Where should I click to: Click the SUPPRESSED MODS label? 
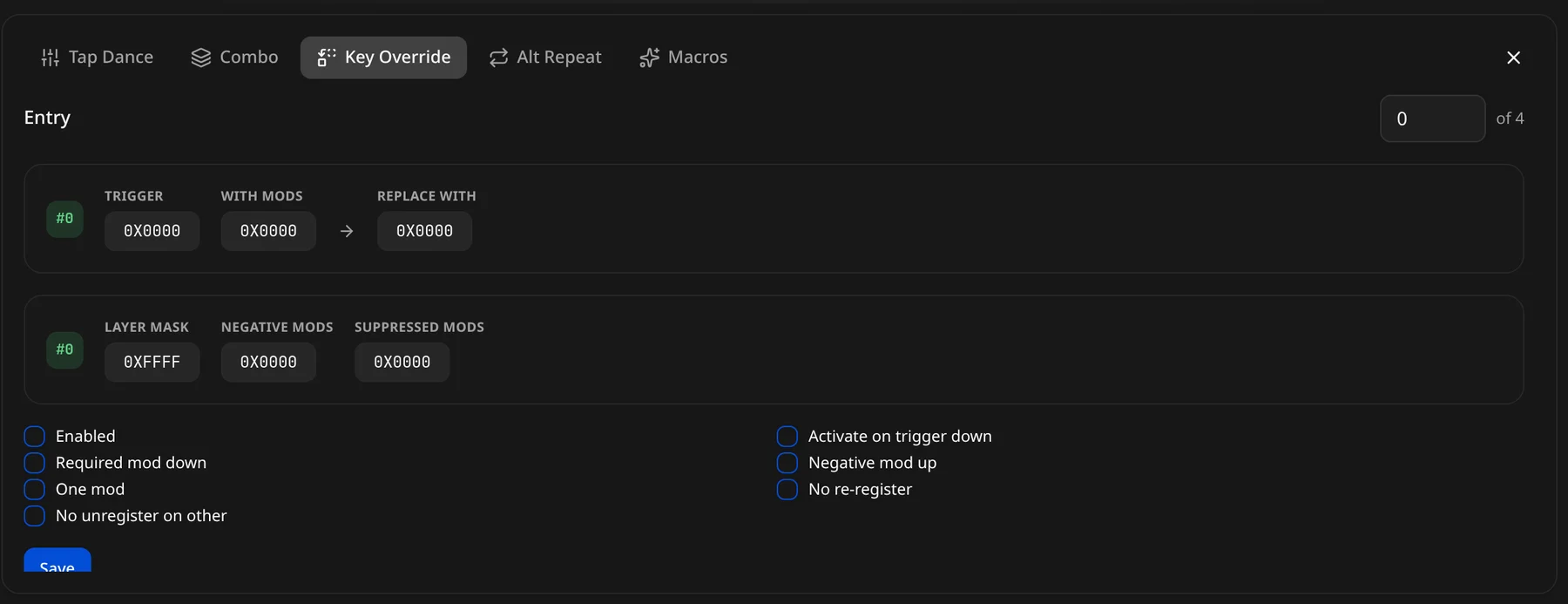[419, 327]
